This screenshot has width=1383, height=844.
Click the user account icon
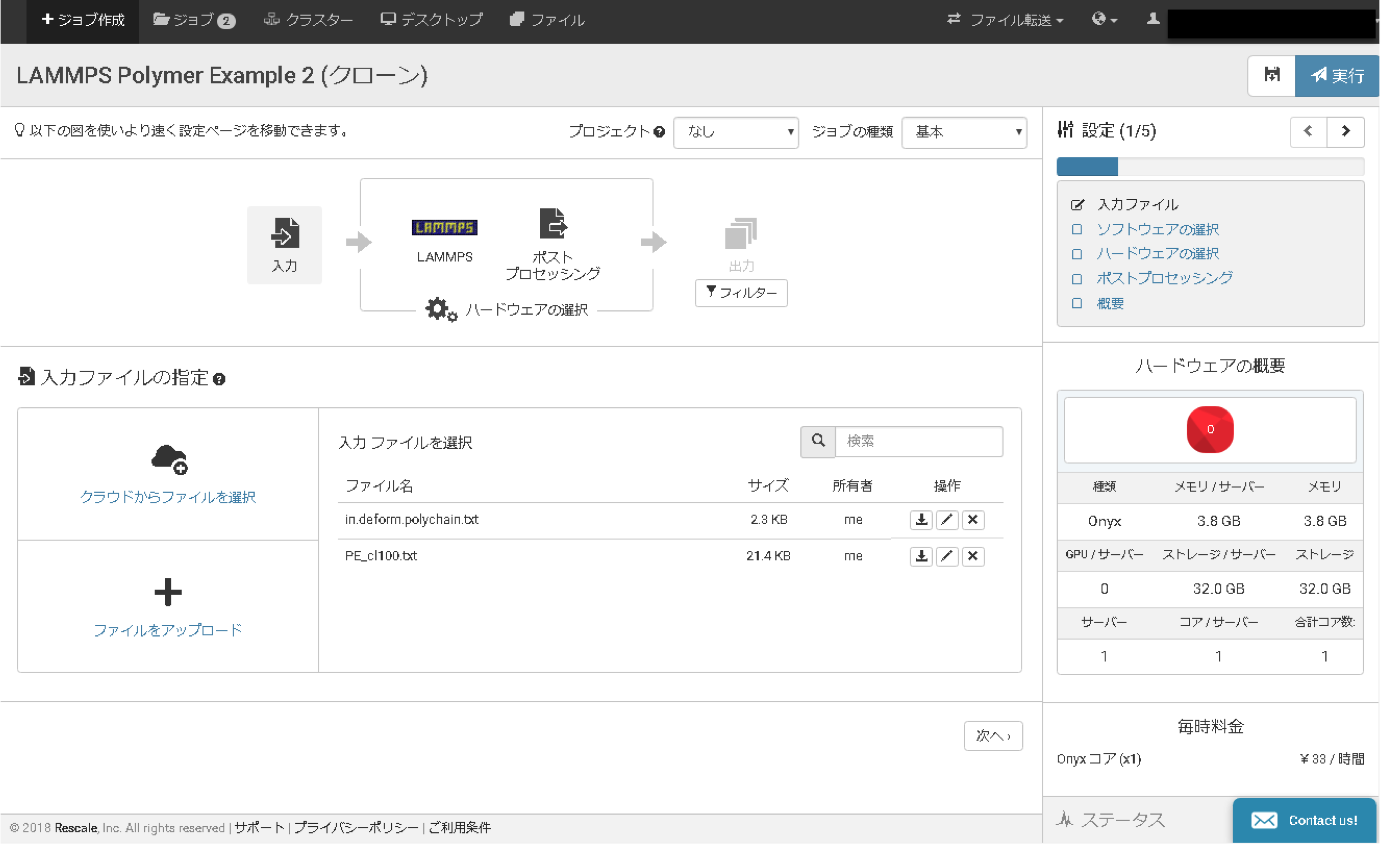[x=1153, y=19]
